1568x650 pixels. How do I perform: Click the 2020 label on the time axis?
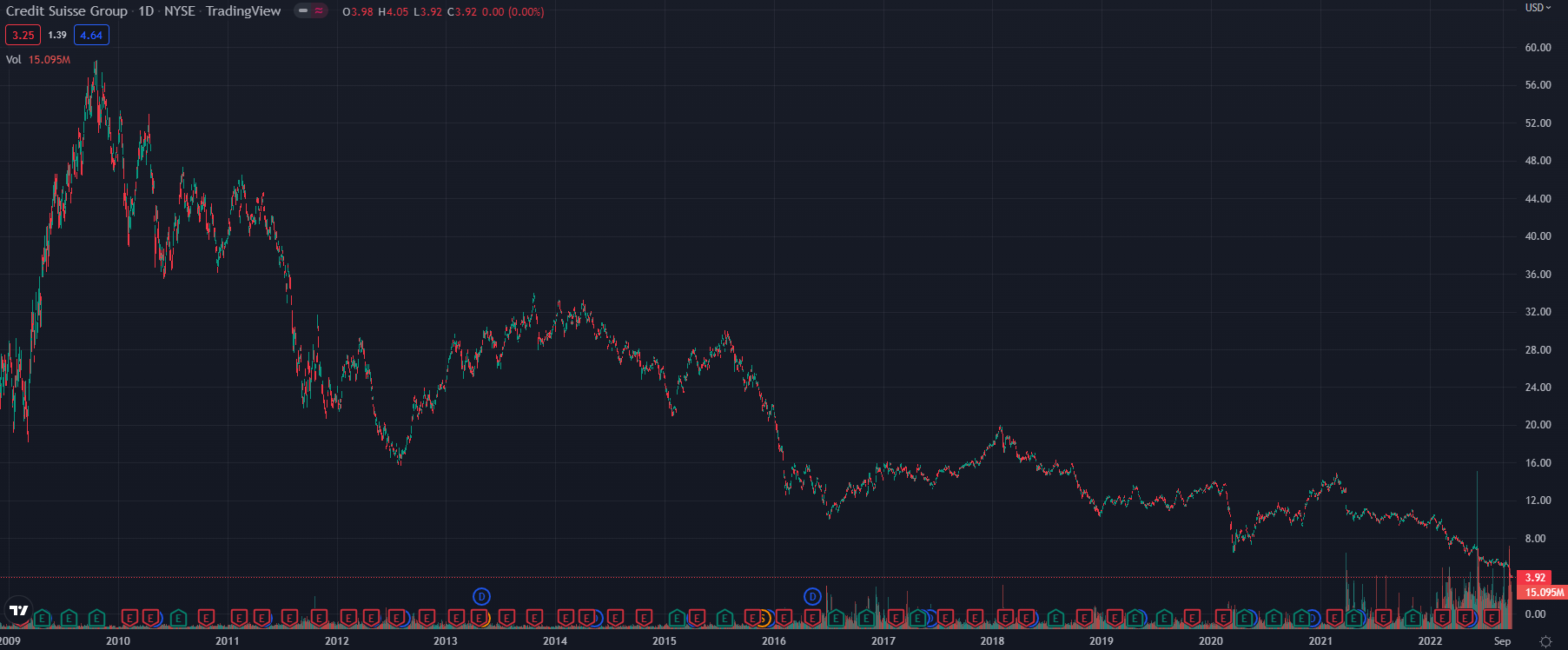click(1211, 641)
